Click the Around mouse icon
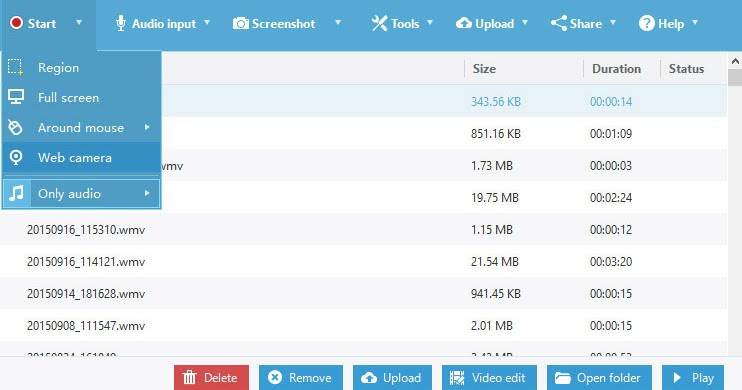The image size is (742, 390). [x=16, y=127]
